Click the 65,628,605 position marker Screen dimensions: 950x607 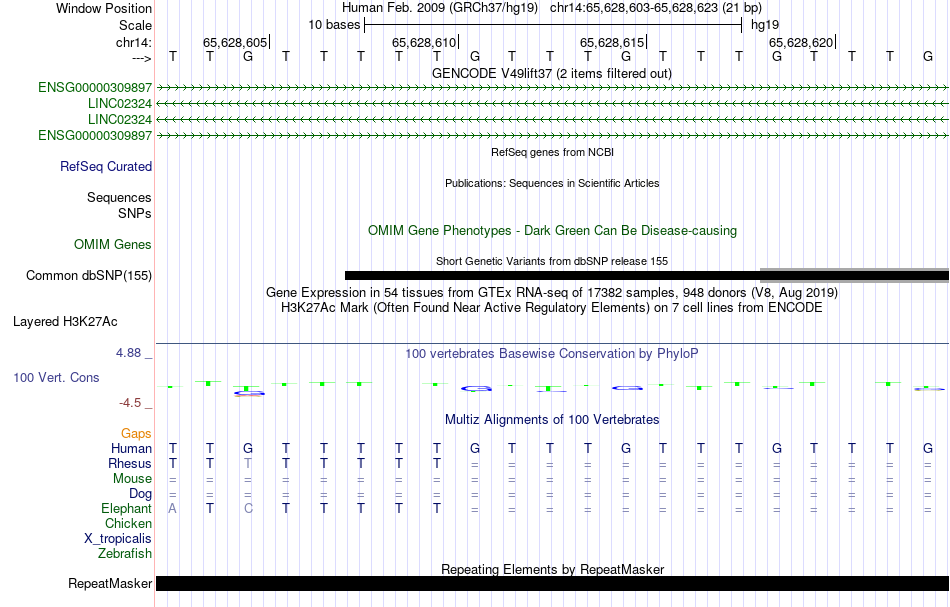click(x=236, y=42)
